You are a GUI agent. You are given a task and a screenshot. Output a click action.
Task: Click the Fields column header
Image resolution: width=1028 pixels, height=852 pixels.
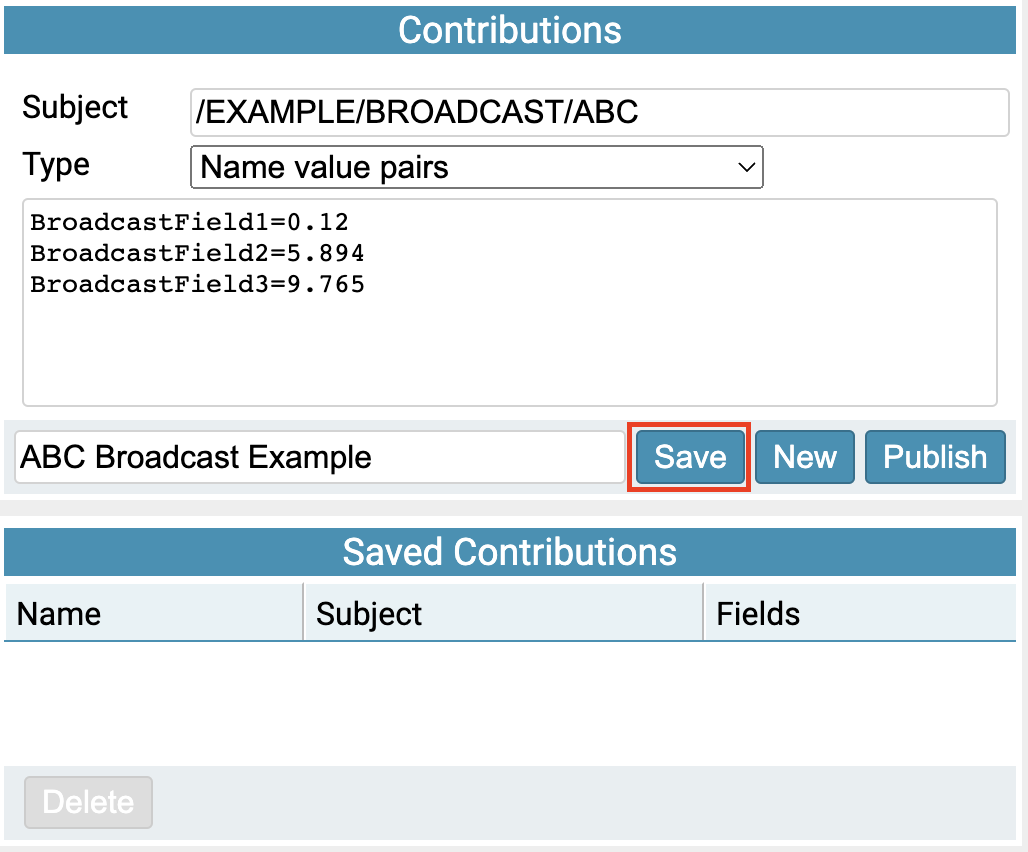point(860,613)
